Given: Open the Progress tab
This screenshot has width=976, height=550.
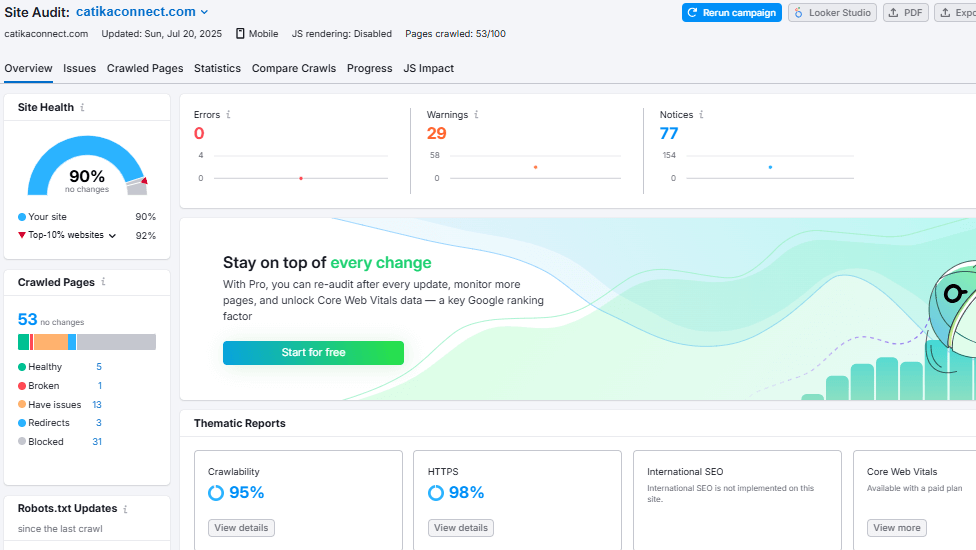Looking at the screenshot, I should [x=370, y=68].
